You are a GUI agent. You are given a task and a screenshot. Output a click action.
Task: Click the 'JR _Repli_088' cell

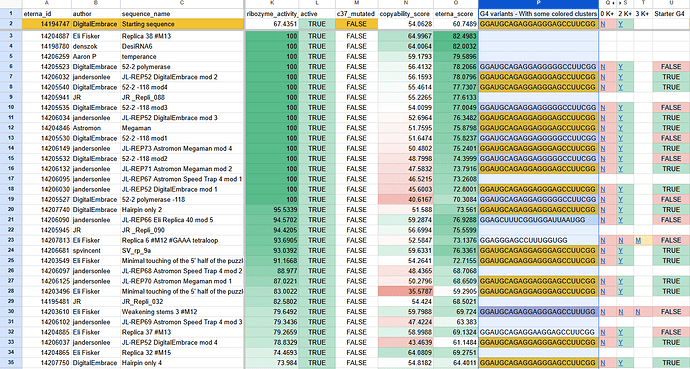pos(182,97)
